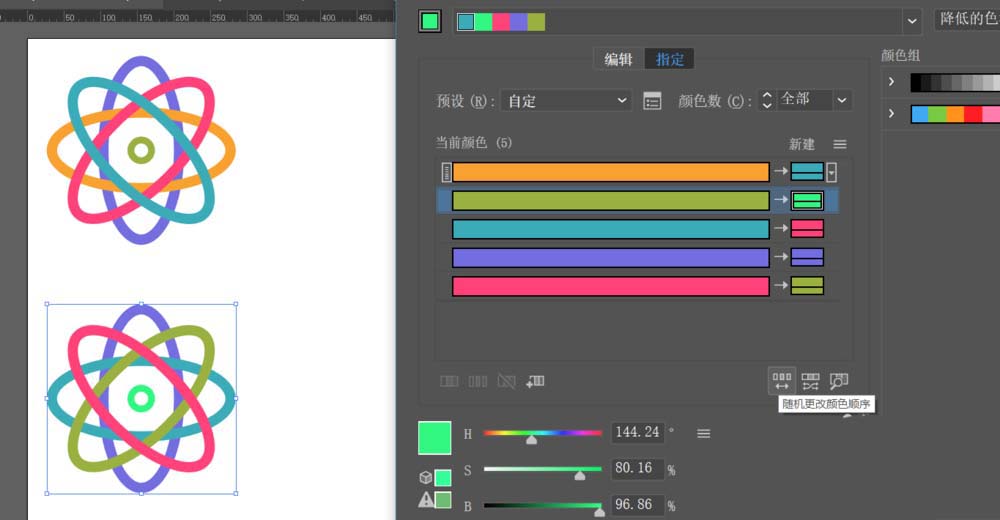Open the color reduction options icon beside 预设
The width and height of the screenshot is (1000, 520).
pyautogui.click(x=652, y=100)
